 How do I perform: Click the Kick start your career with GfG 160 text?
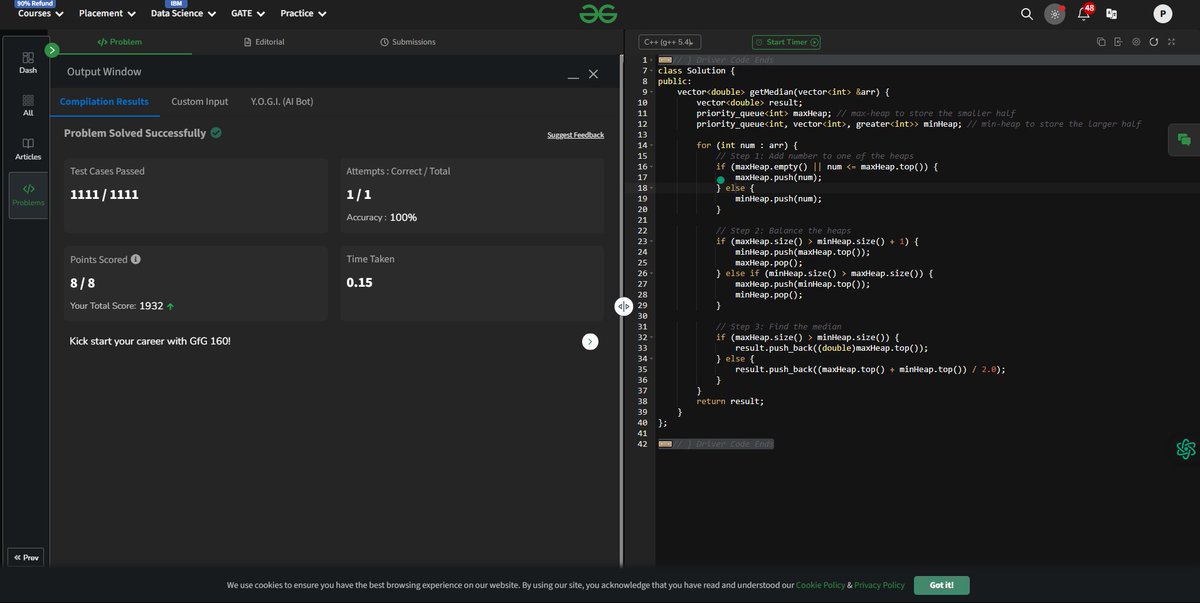150,341
